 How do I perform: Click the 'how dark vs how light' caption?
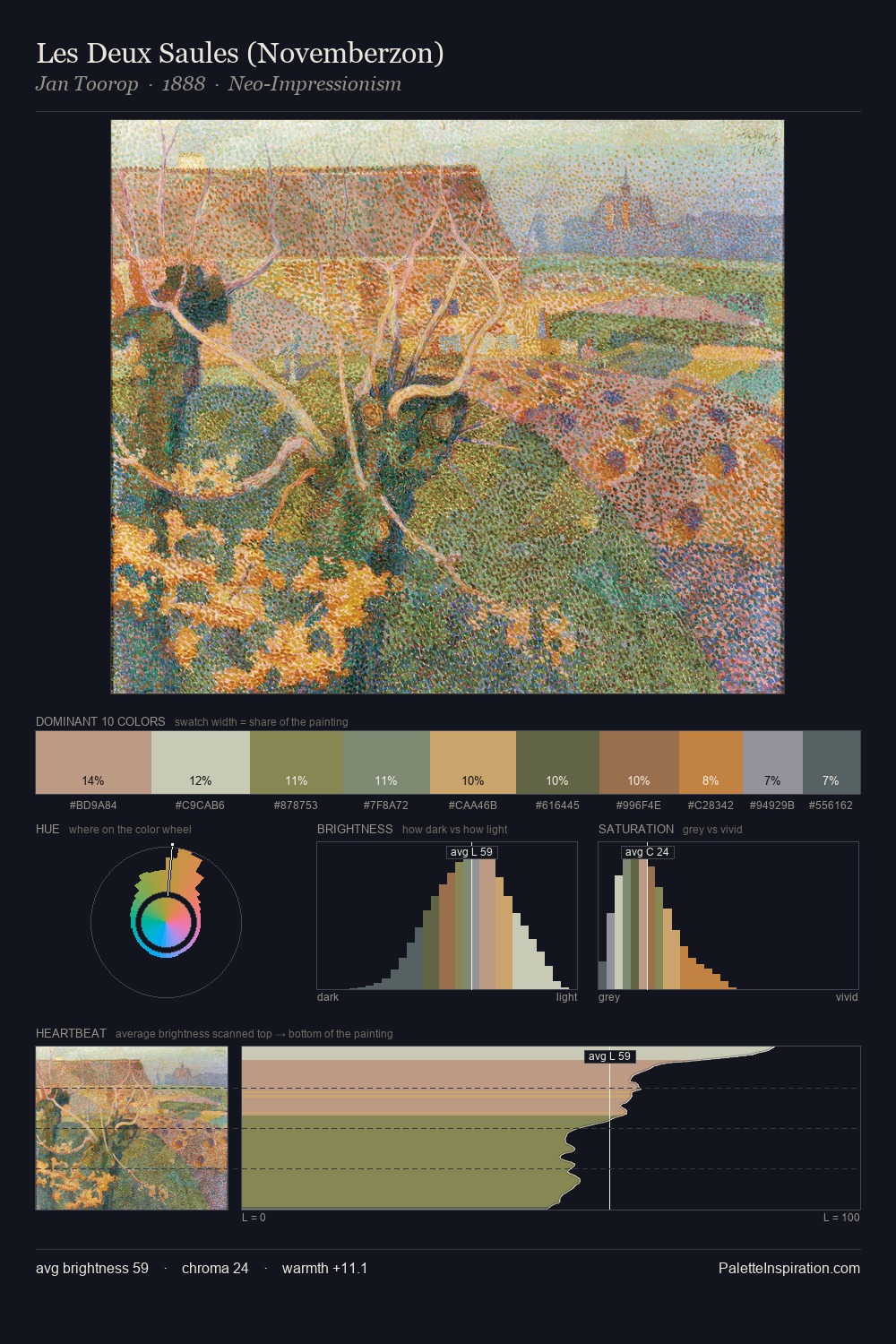pyautogui.click(x=455, y=830)
